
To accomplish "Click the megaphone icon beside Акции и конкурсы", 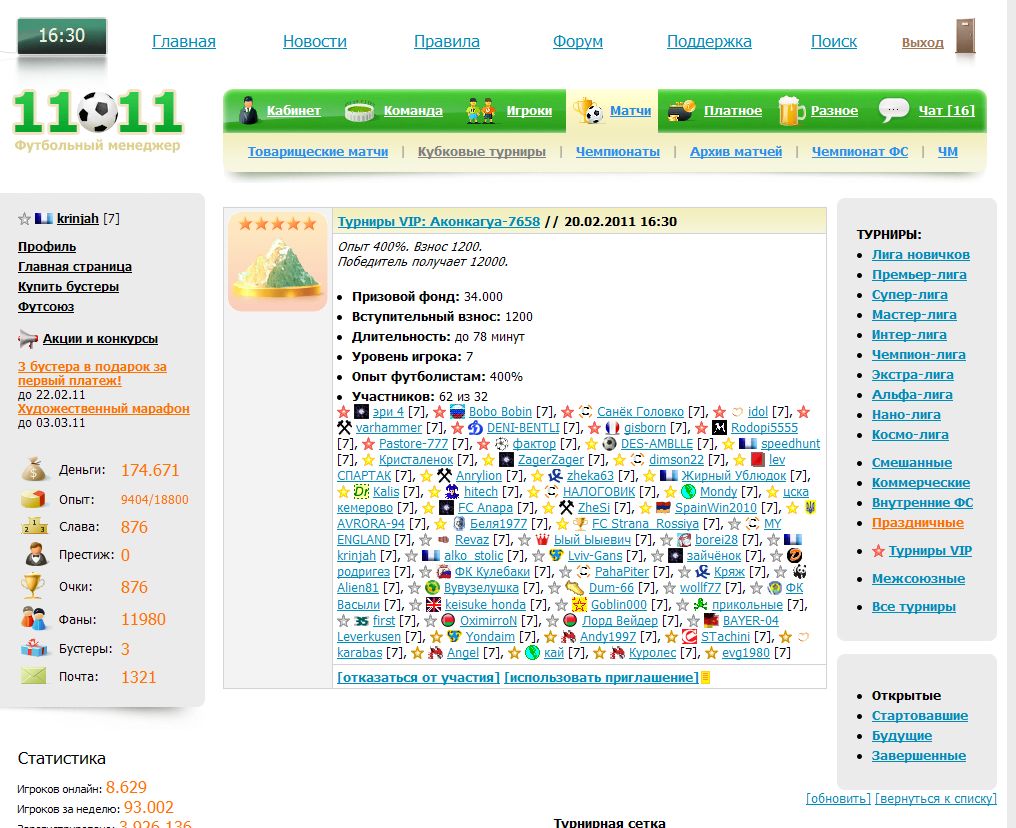I will 28,338.
